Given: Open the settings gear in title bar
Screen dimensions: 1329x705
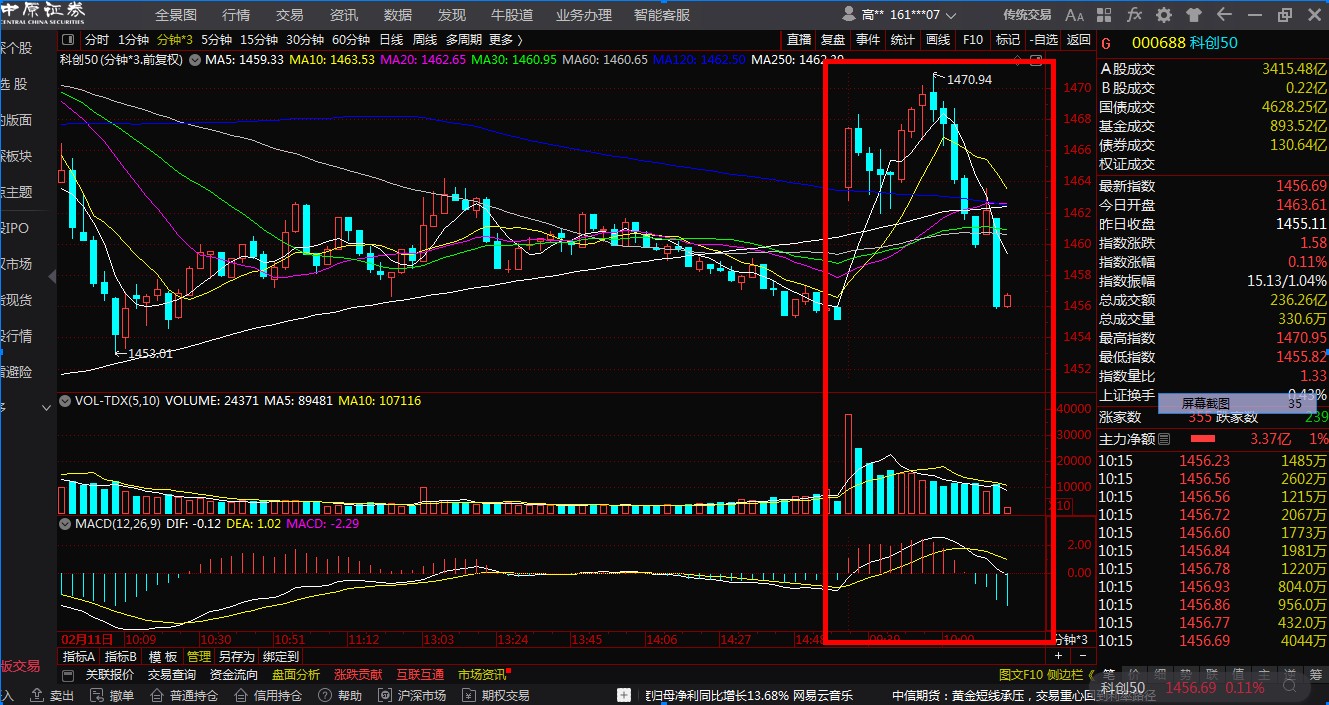Looking at the screenshot, I should coord(1164,15).
